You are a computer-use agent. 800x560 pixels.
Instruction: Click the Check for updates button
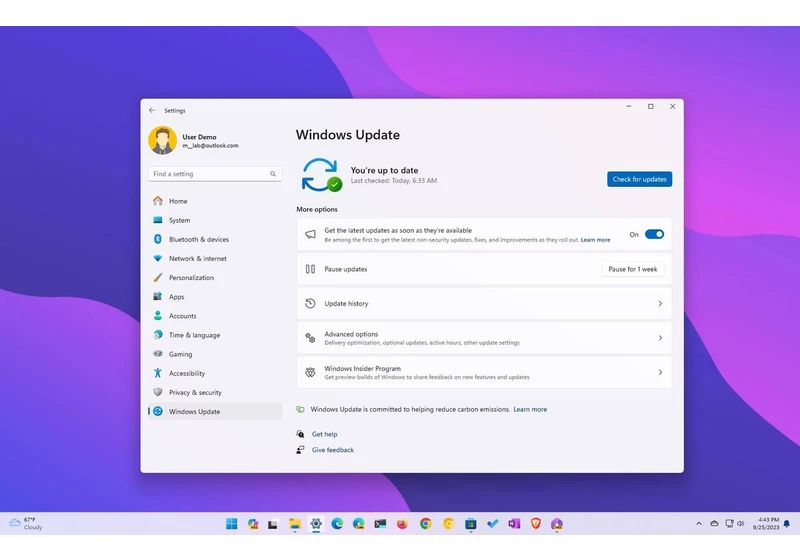(639, 179)
